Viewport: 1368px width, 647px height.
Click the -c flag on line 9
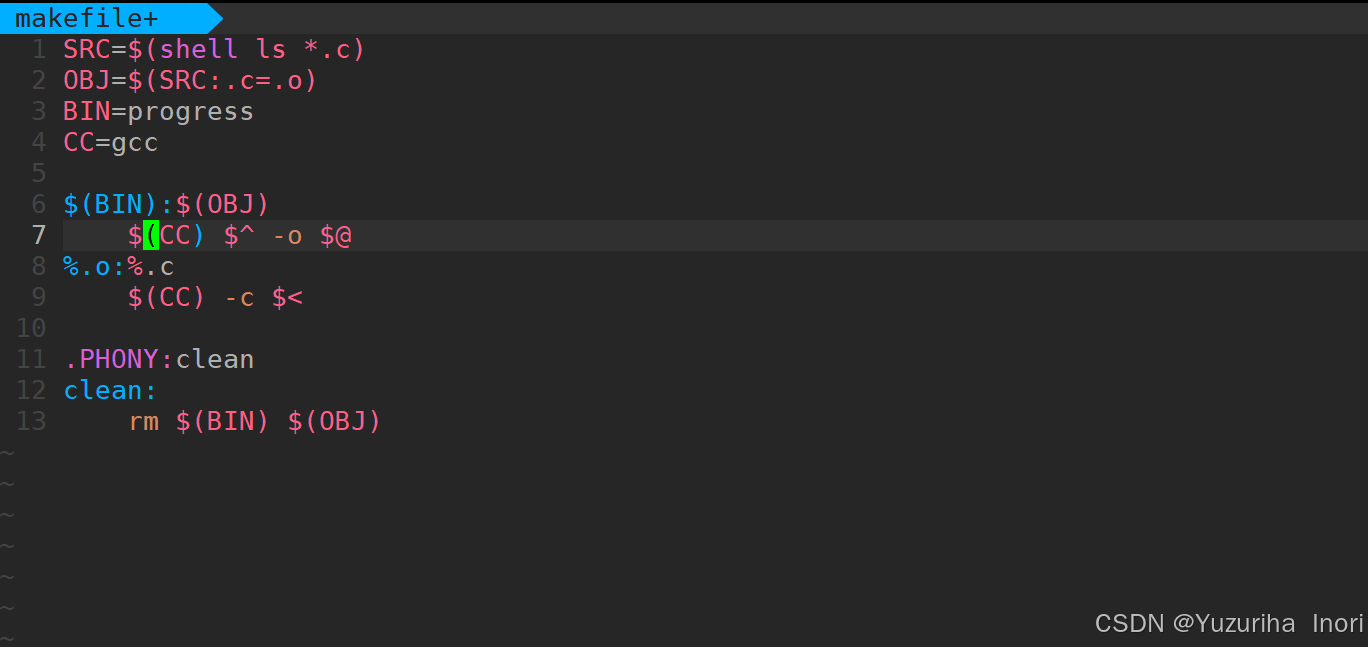pyautogui.click(x=239, y=297)
